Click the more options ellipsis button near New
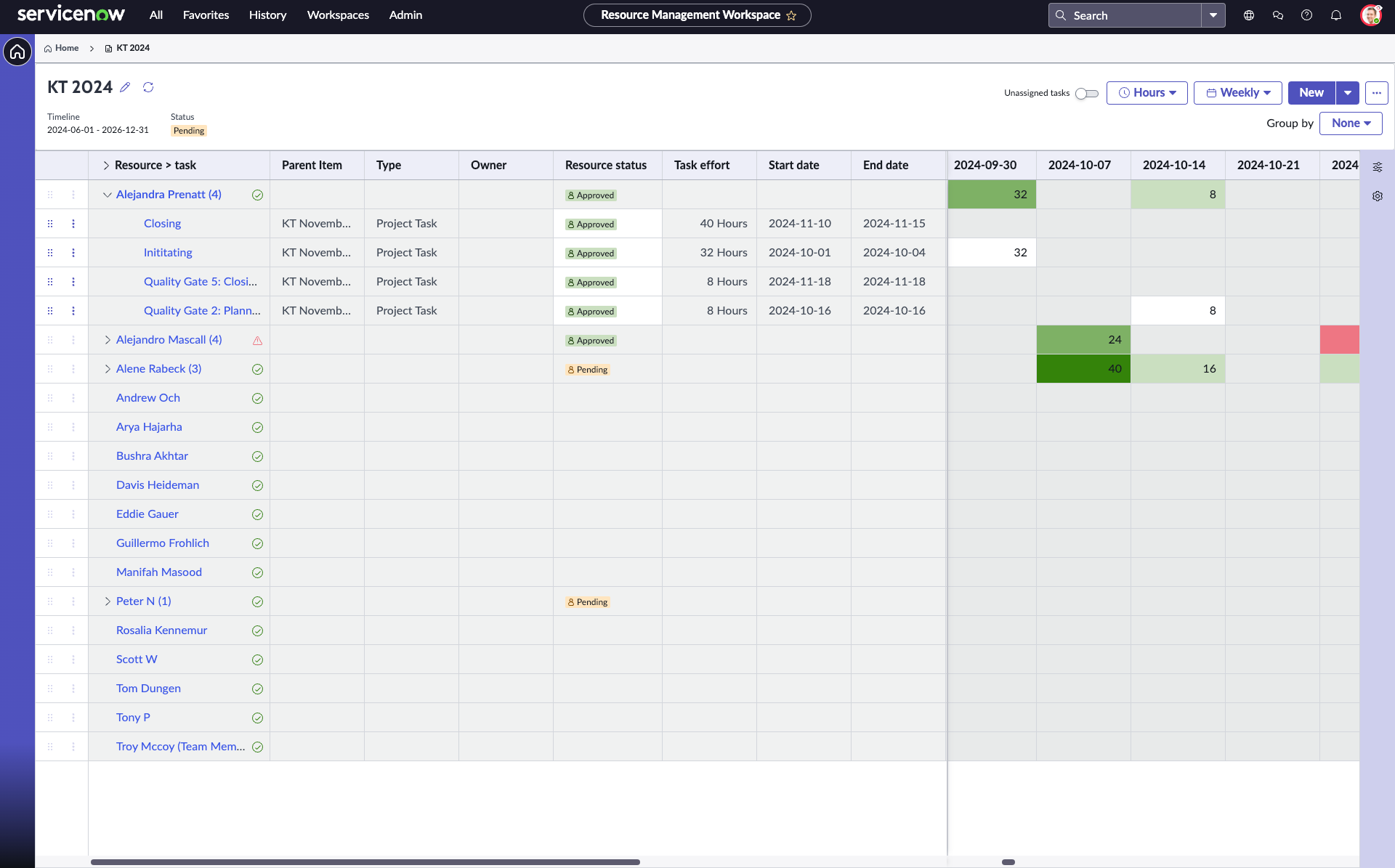 coord(1377,93)
